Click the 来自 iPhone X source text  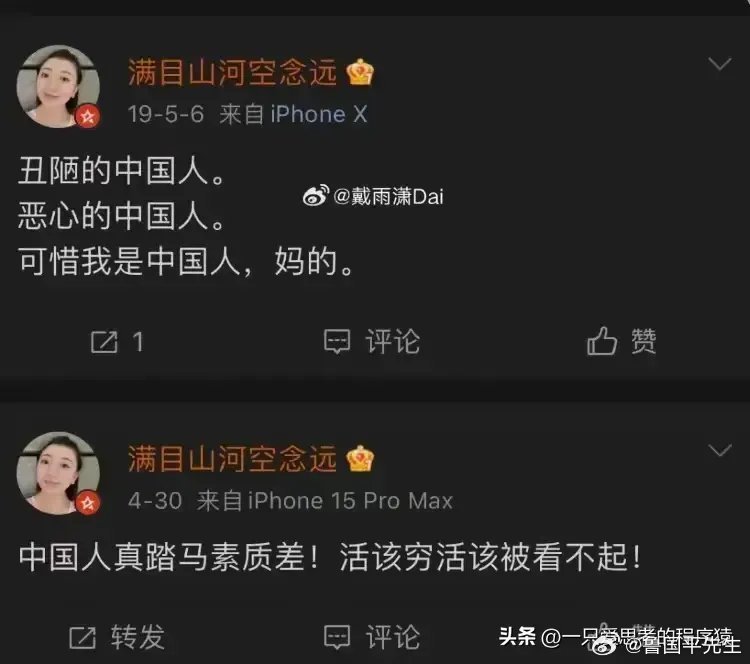294,114
